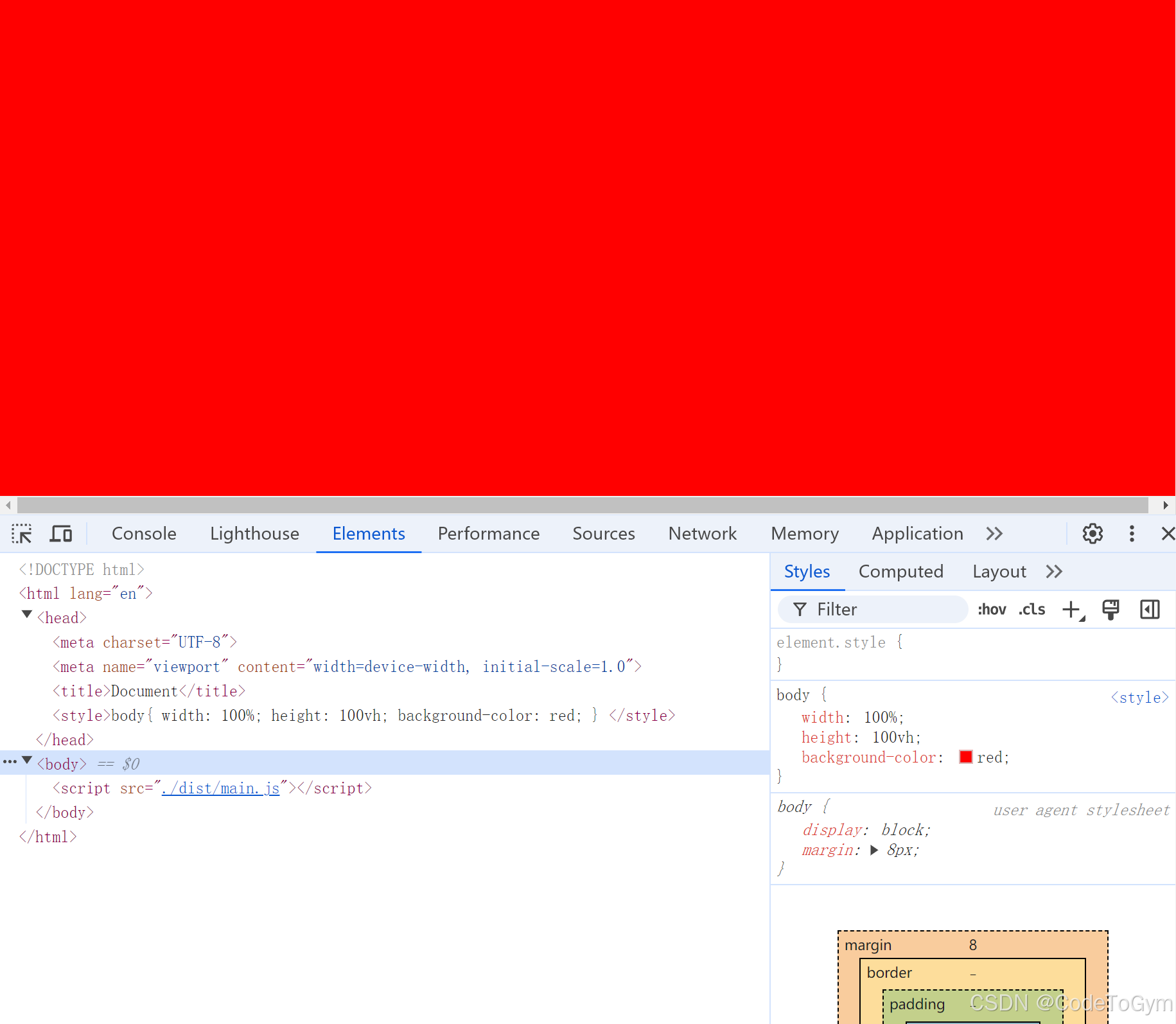
Task: Close the DevTools panel
Action: [1168, 533]
